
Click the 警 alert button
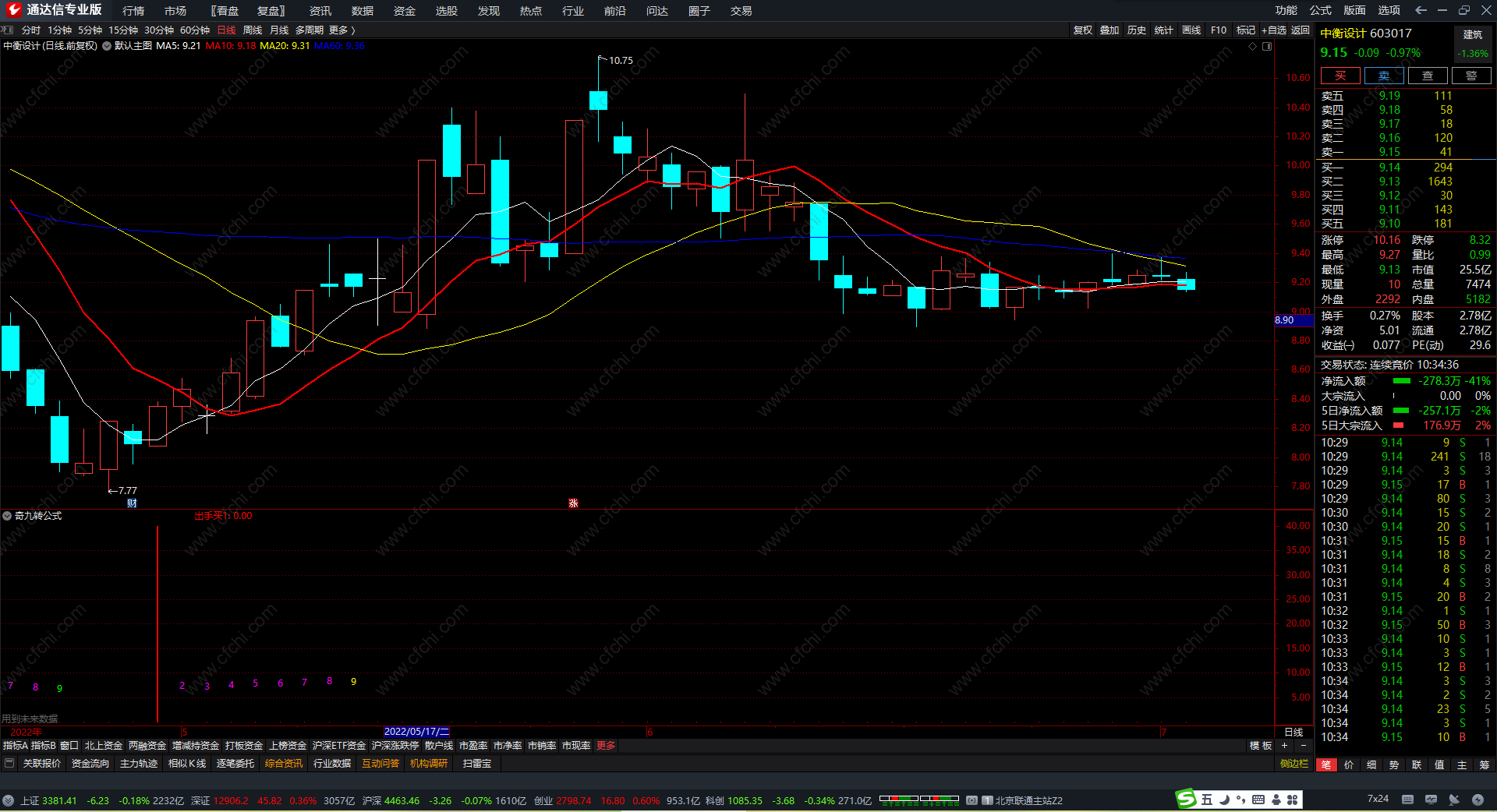click(1471, 76)
